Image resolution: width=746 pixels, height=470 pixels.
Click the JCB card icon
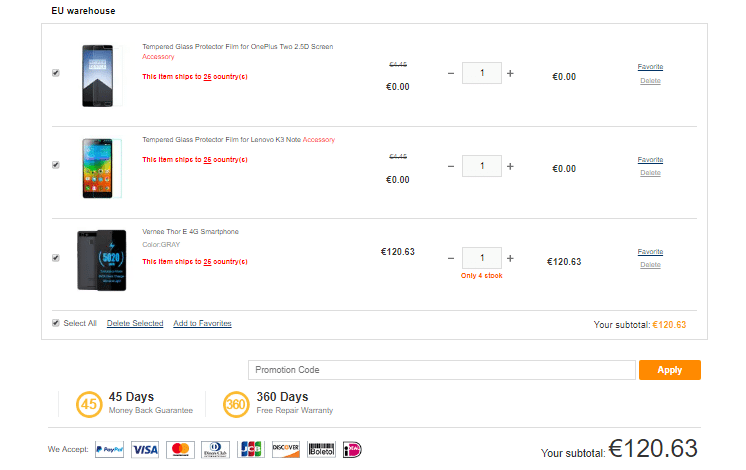click(251, 449)
